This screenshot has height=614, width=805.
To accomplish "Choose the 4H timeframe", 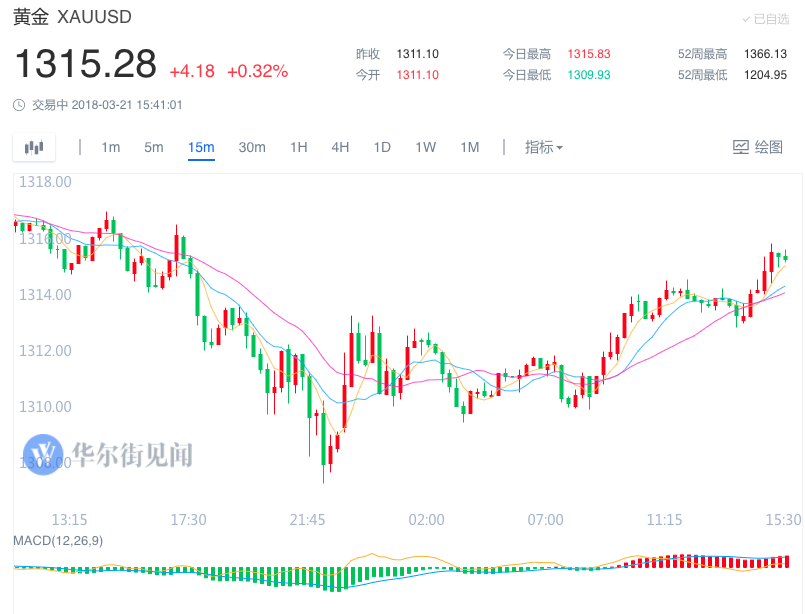I will coord(340,147).
